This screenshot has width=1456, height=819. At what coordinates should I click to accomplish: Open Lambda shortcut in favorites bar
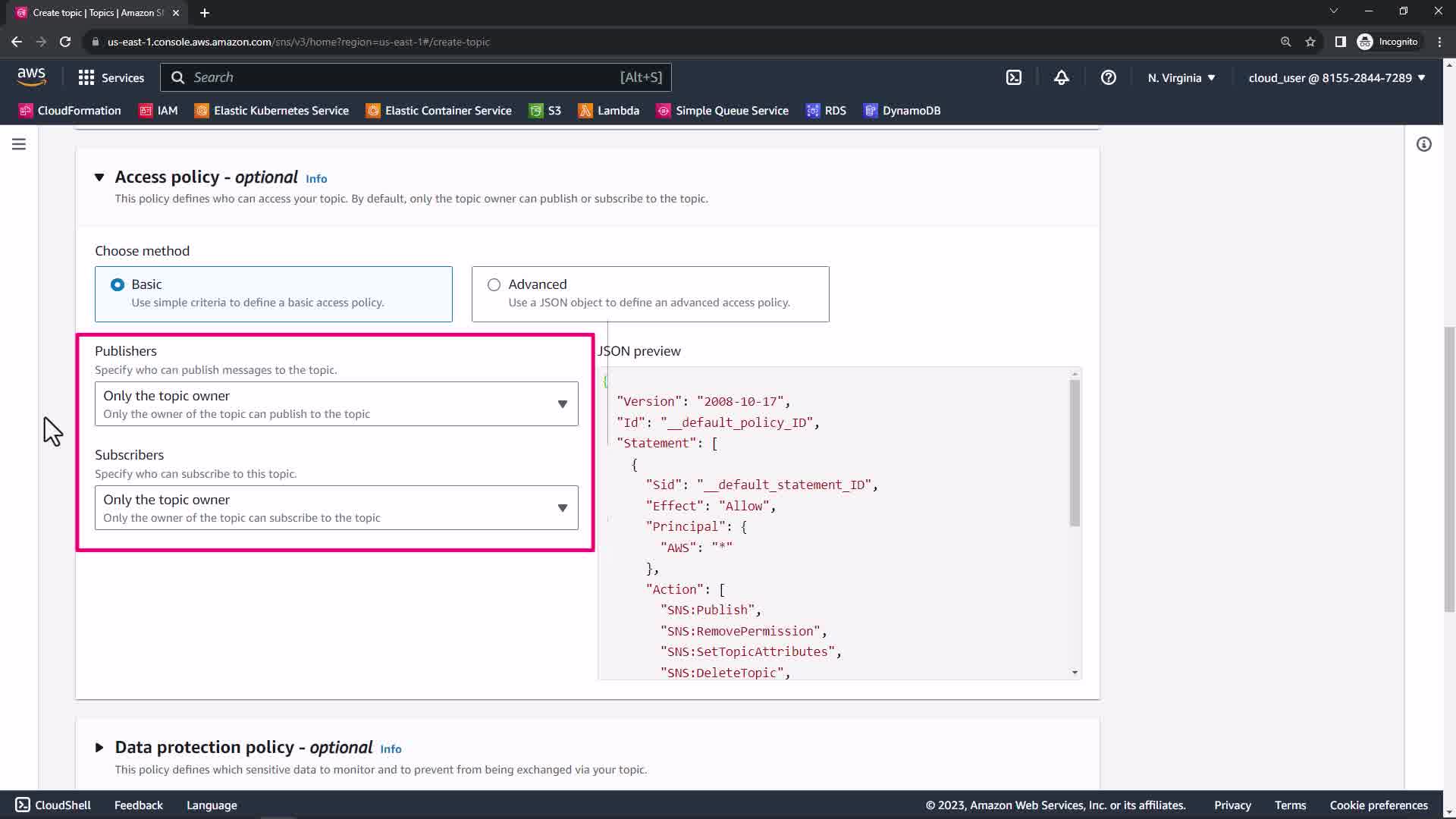click(x=609, y=111)
